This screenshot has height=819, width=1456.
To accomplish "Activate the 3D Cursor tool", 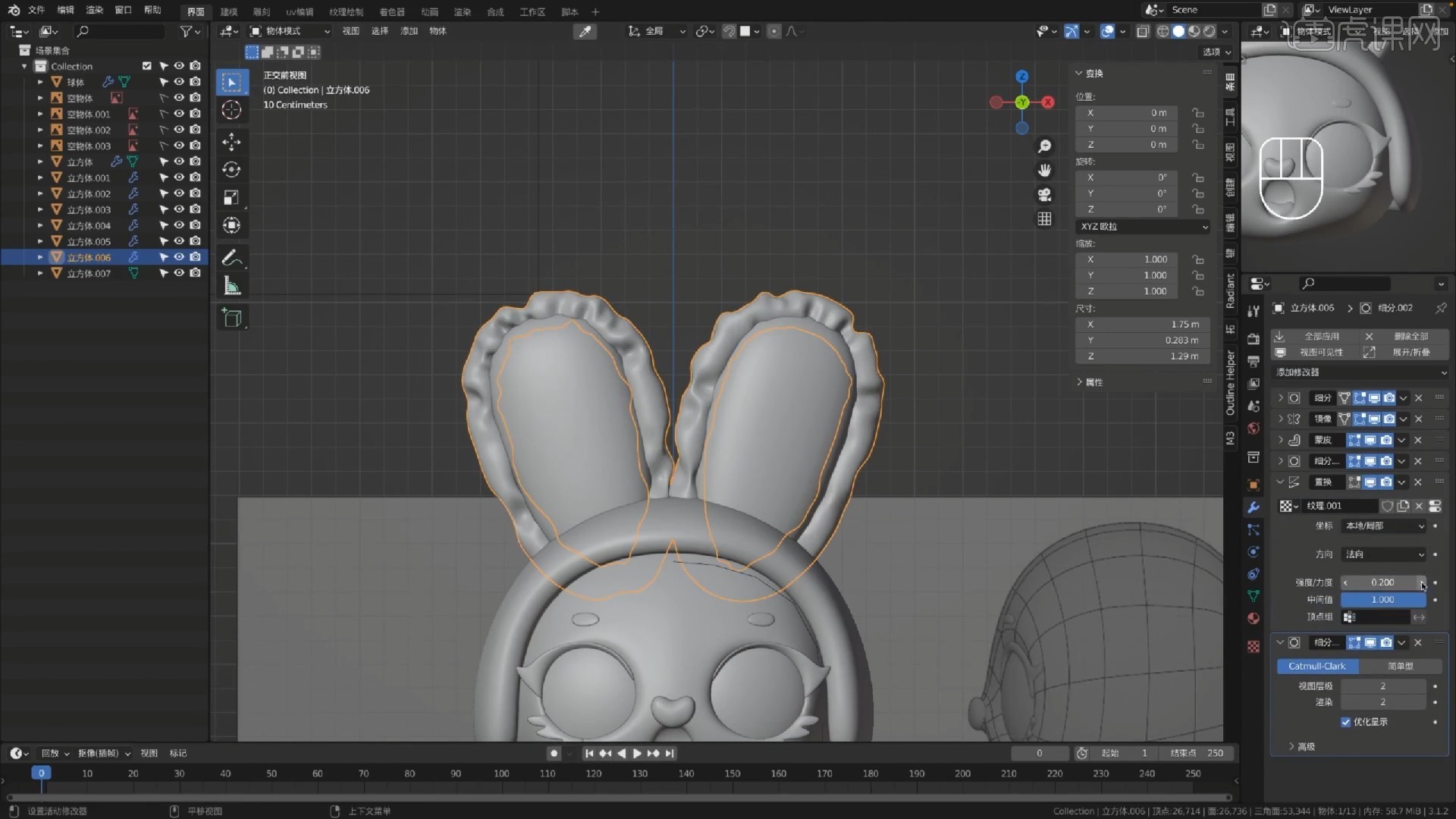I will (232, 110).
